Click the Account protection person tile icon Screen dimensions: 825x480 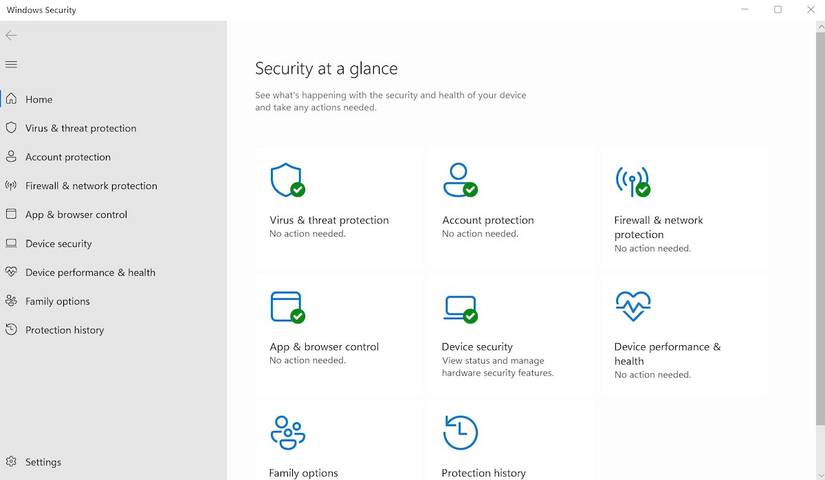tap(459, 180)
